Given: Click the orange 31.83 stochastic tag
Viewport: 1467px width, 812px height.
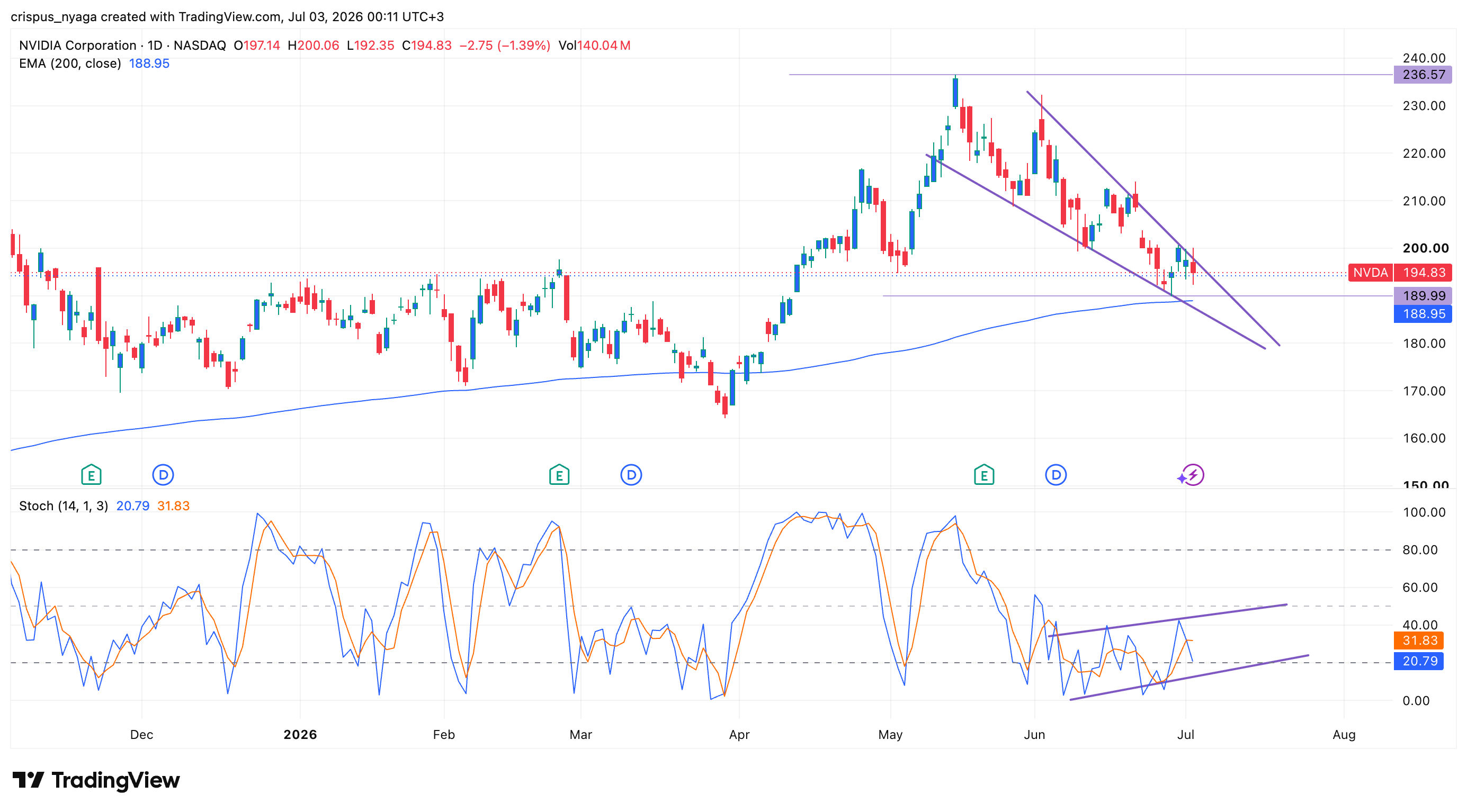Looking at the screenshot, I should click(x=1419, y=640).
